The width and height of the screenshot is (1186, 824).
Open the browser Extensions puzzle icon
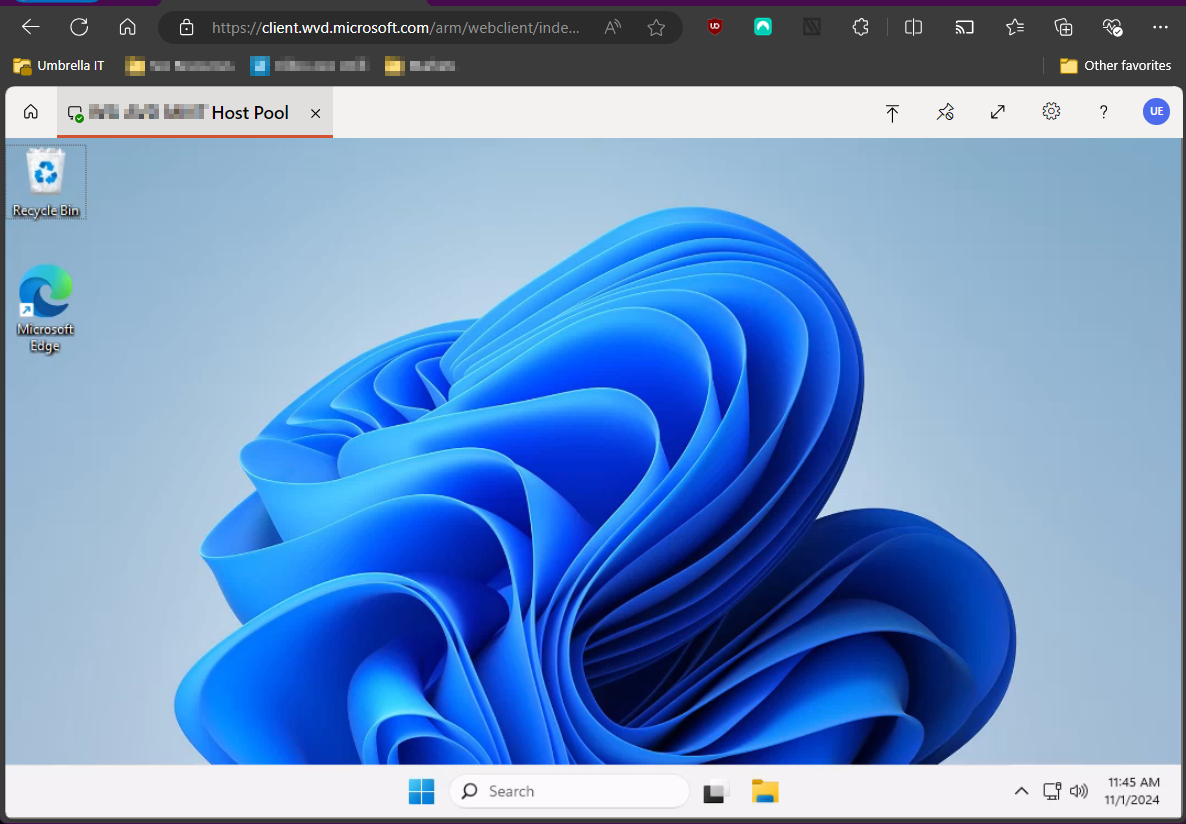[x=860, y=27]
